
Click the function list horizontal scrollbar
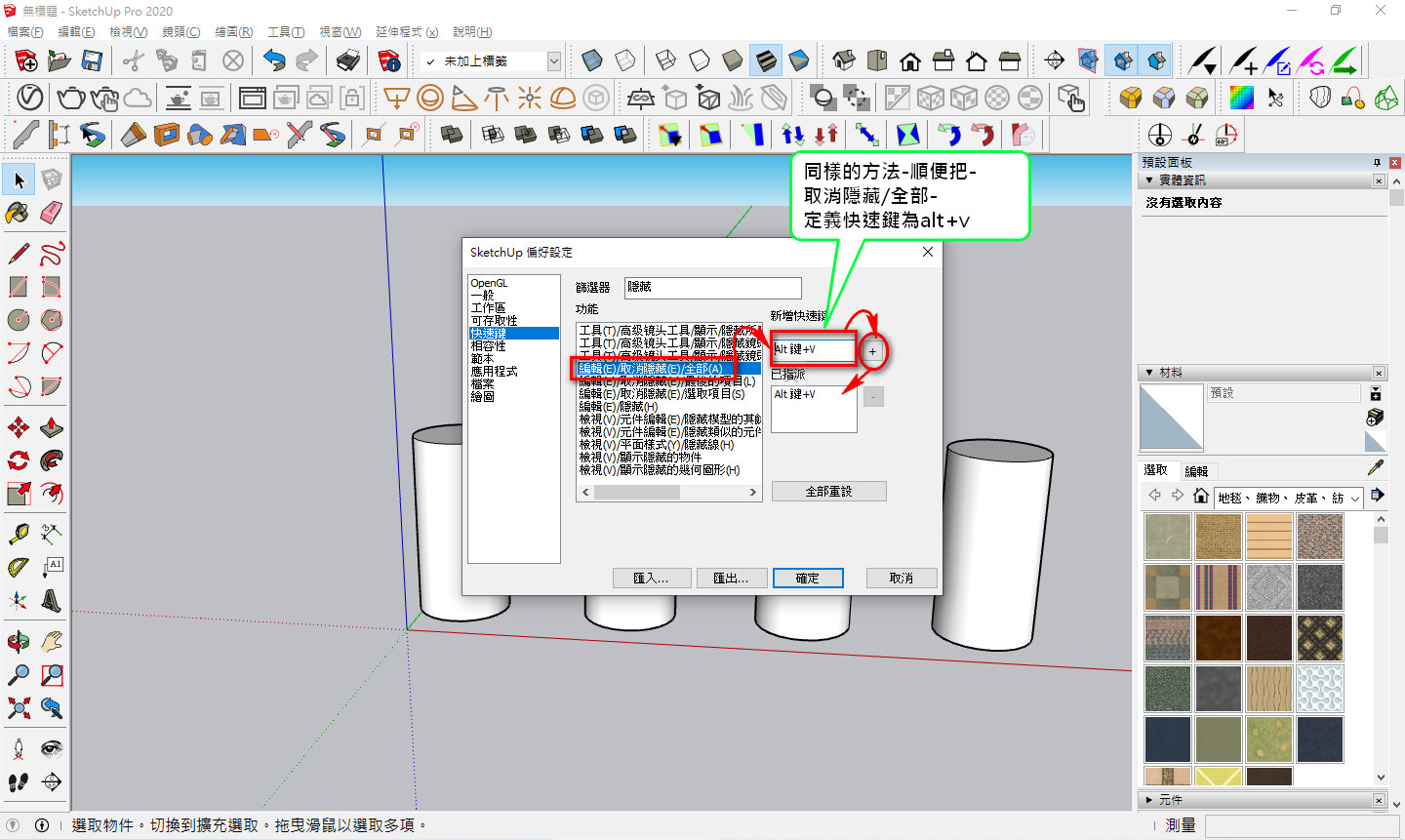tap(669, 493)
